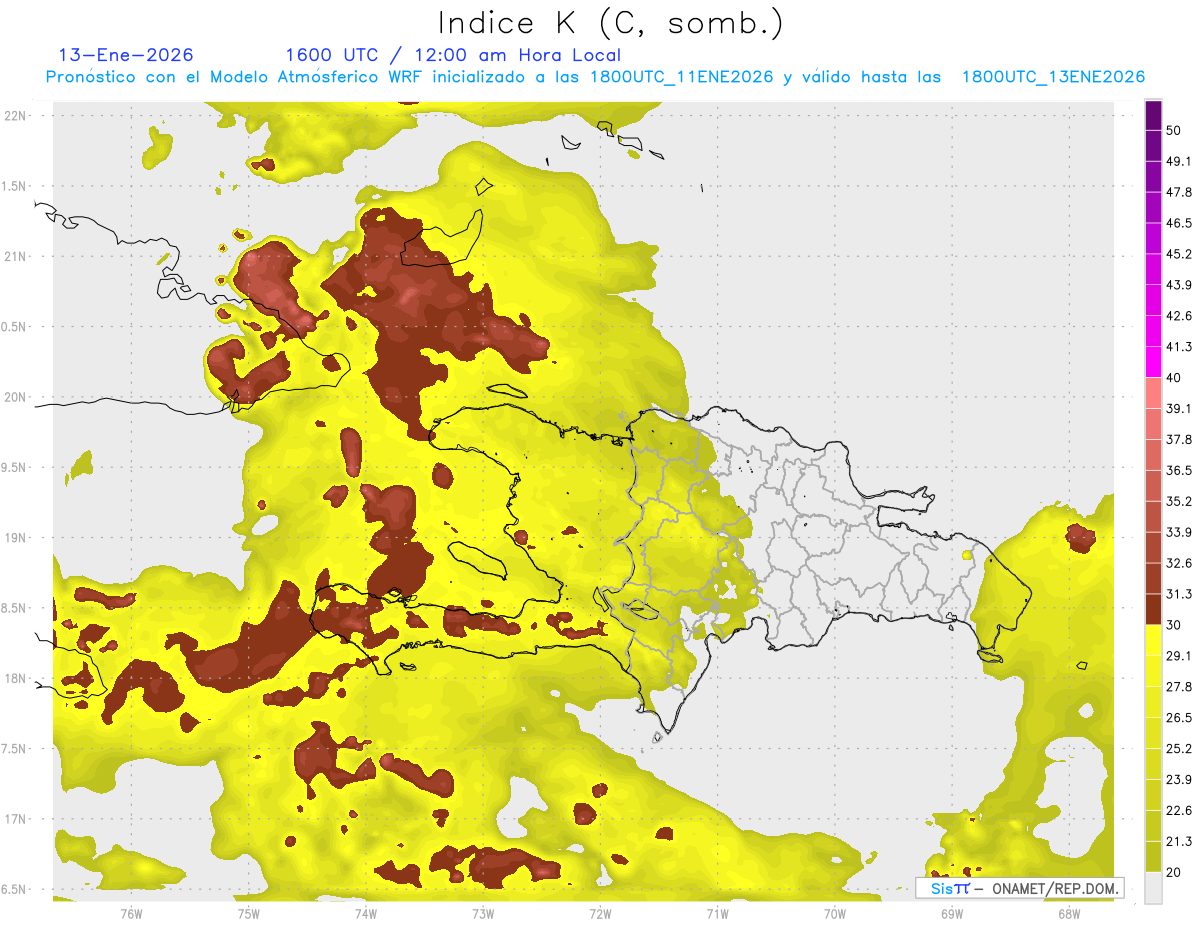Viewport: 1200px width, 927px height.
Task: Select the magenta legend segment between 40 and 41.3
Action: 1153,362
